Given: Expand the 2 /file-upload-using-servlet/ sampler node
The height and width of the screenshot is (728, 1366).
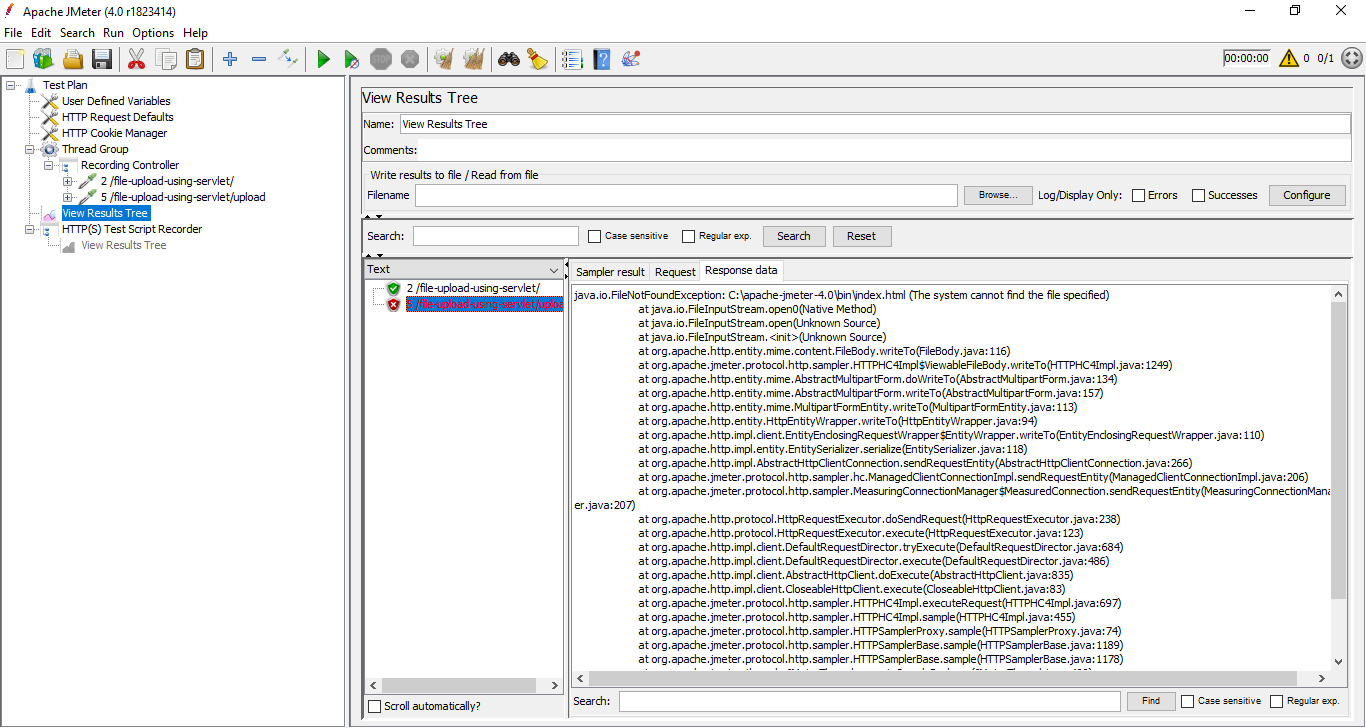Looking at the screenshot, I should coord(68,181).
